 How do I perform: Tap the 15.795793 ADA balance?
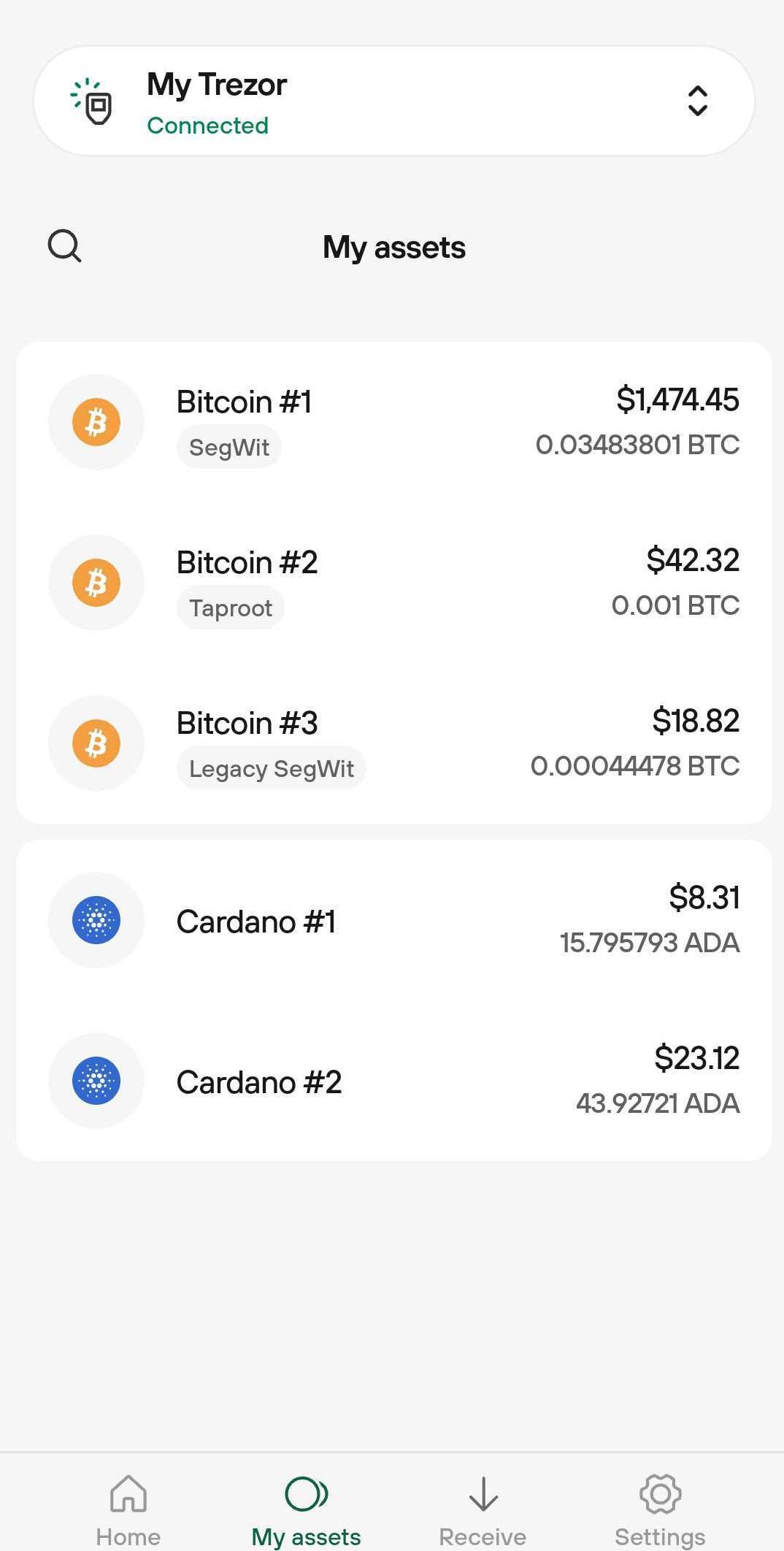coord(650,943)
